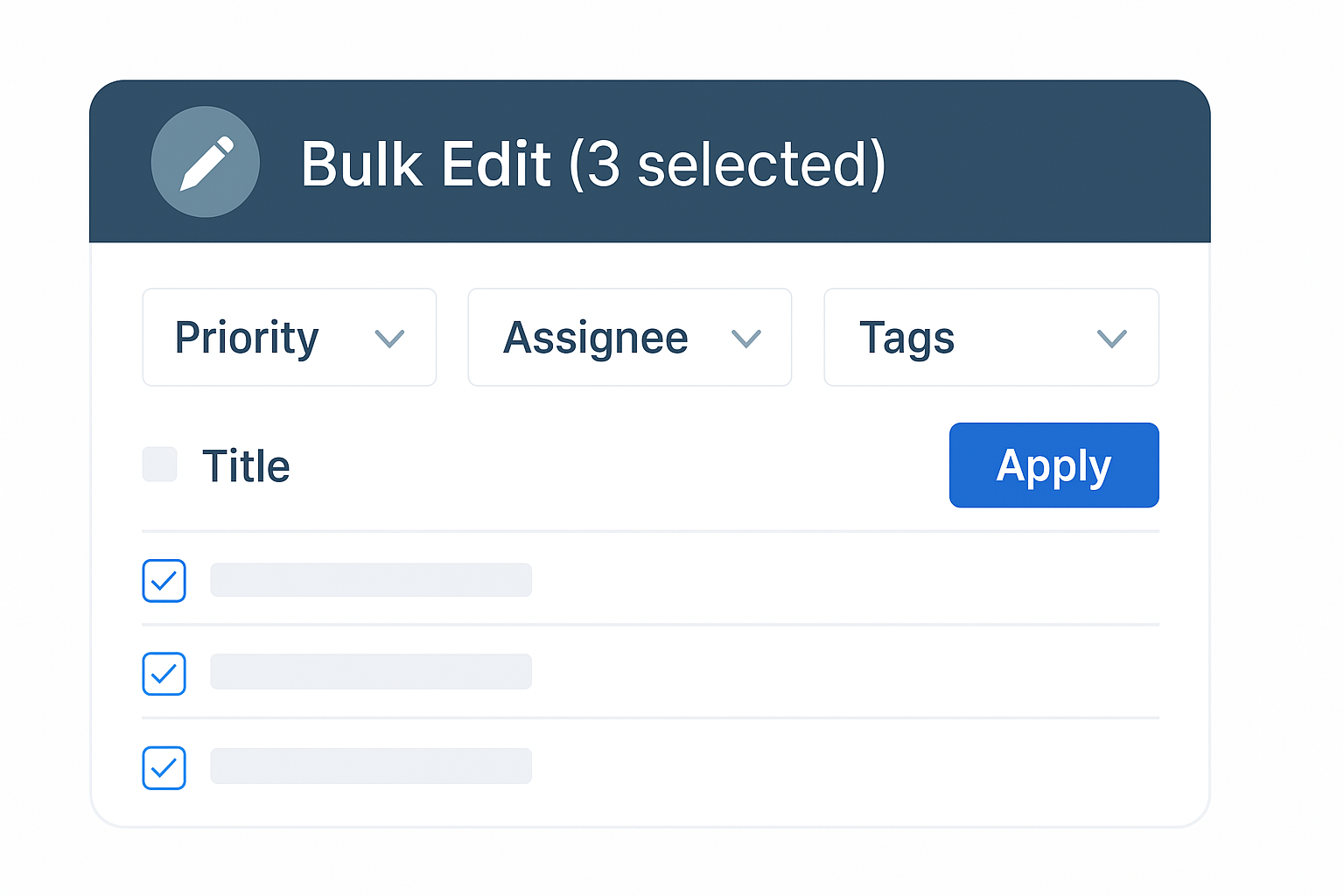This screenshot has height=896, width=1344.
Task: Expand Assignee using its chevron arrow
Action: (745, 338)
